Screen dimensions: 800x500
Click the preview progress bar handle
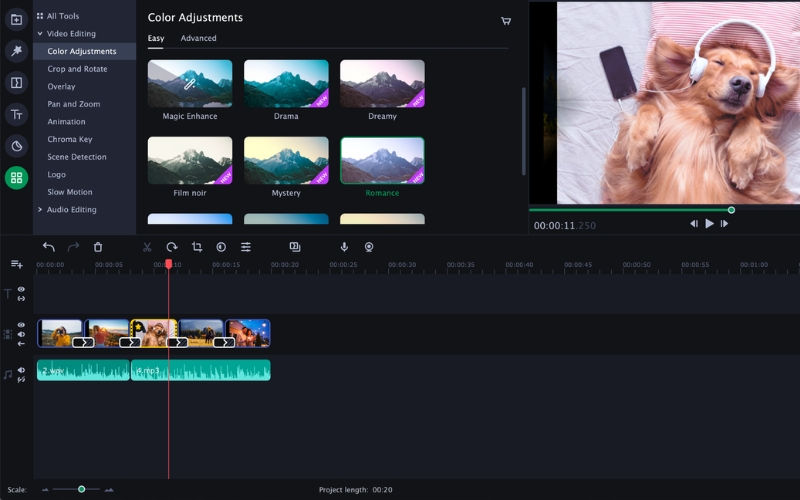tap(731, 210)
